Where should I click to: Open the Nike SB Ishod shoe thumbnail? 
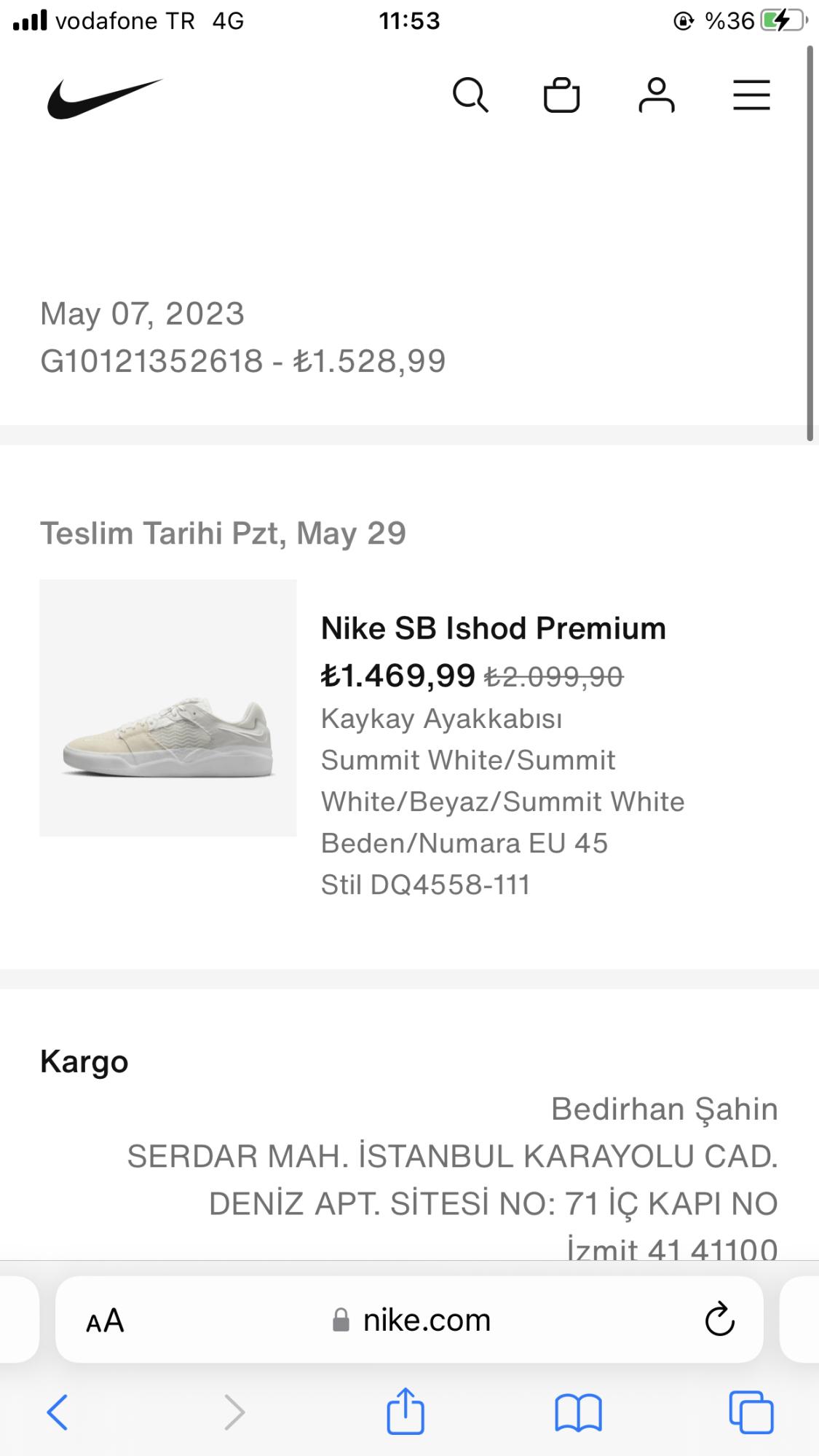click(168, 708)
